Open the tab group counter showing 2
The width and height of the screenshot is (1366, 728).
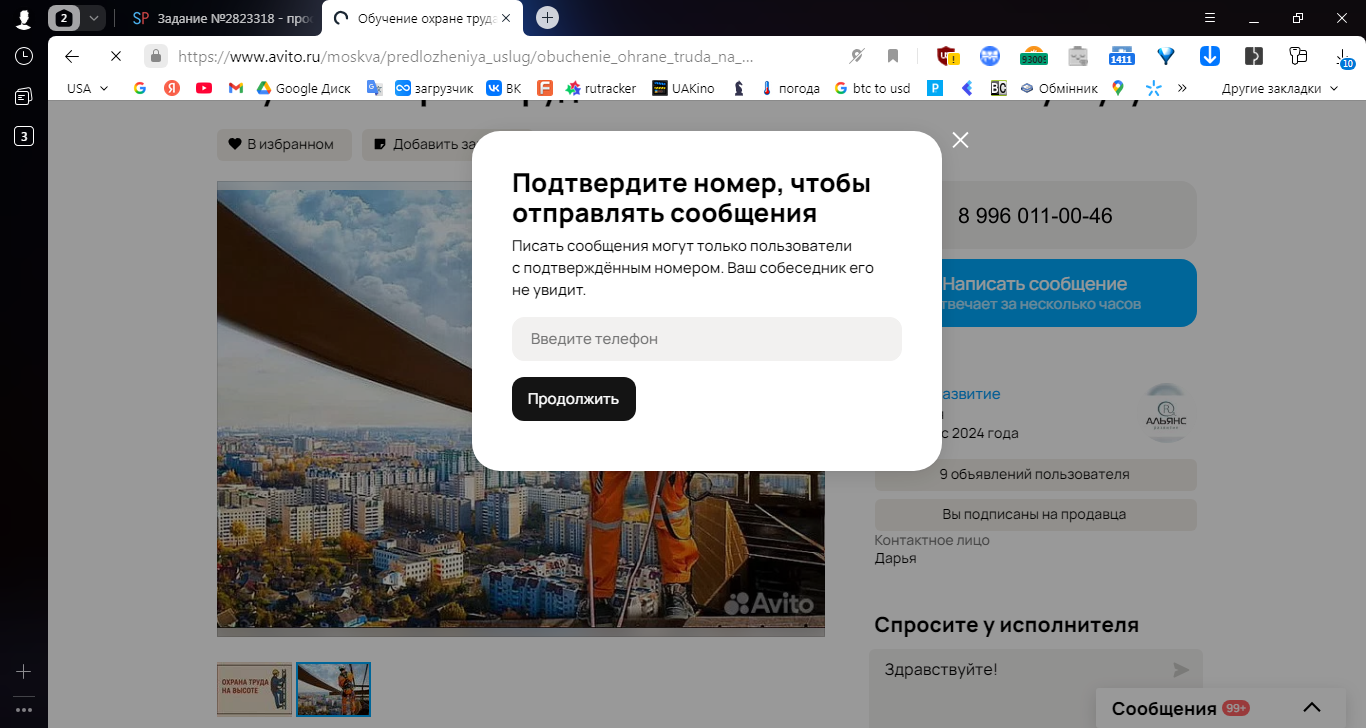pyautogui.click(x=64, y=18)
